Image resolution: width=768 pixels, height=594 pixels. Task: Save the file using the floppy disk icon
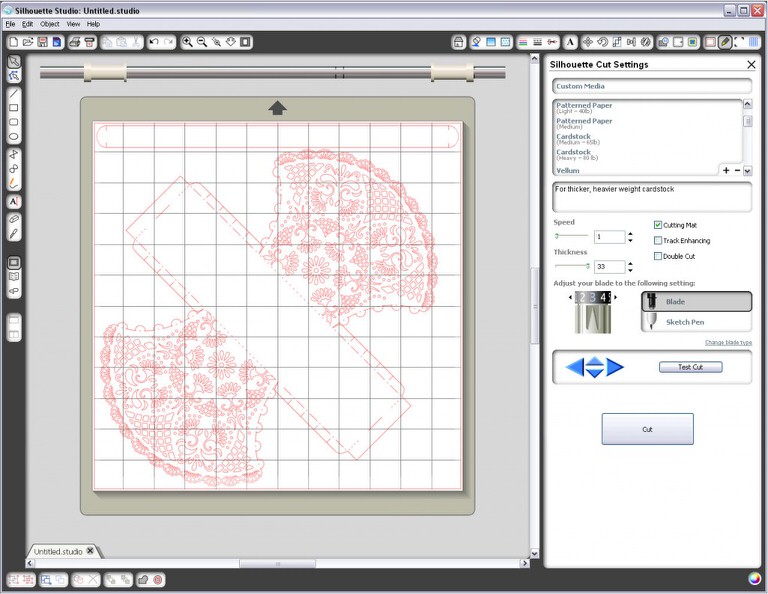(x=43, y=43)
